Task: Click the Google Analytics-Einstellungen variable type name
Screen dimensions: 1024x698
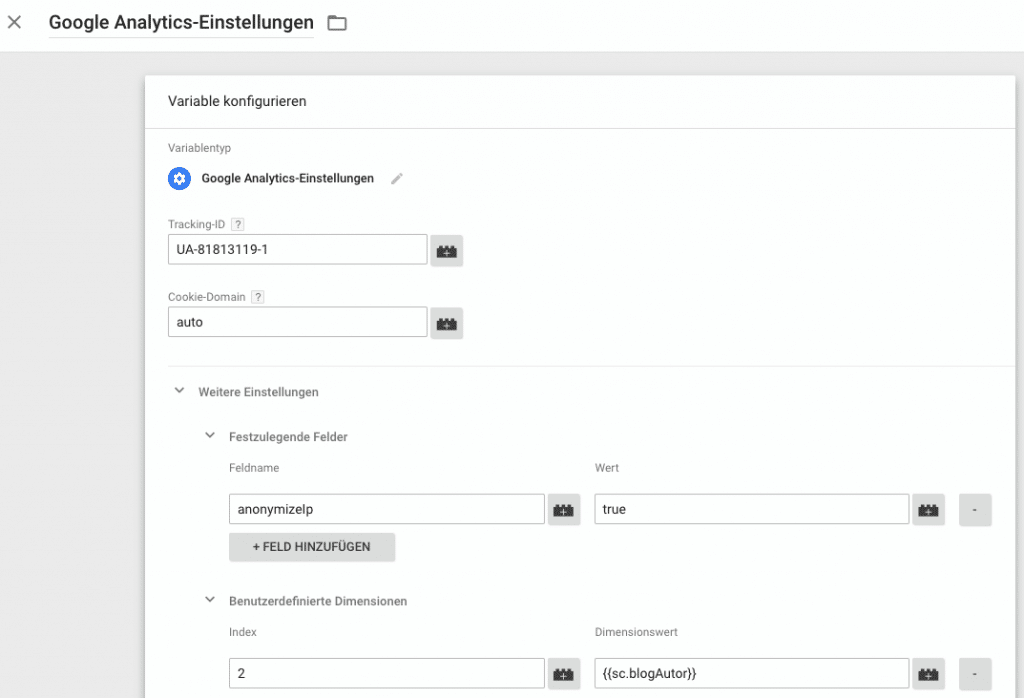Action: tap(287, 178)
